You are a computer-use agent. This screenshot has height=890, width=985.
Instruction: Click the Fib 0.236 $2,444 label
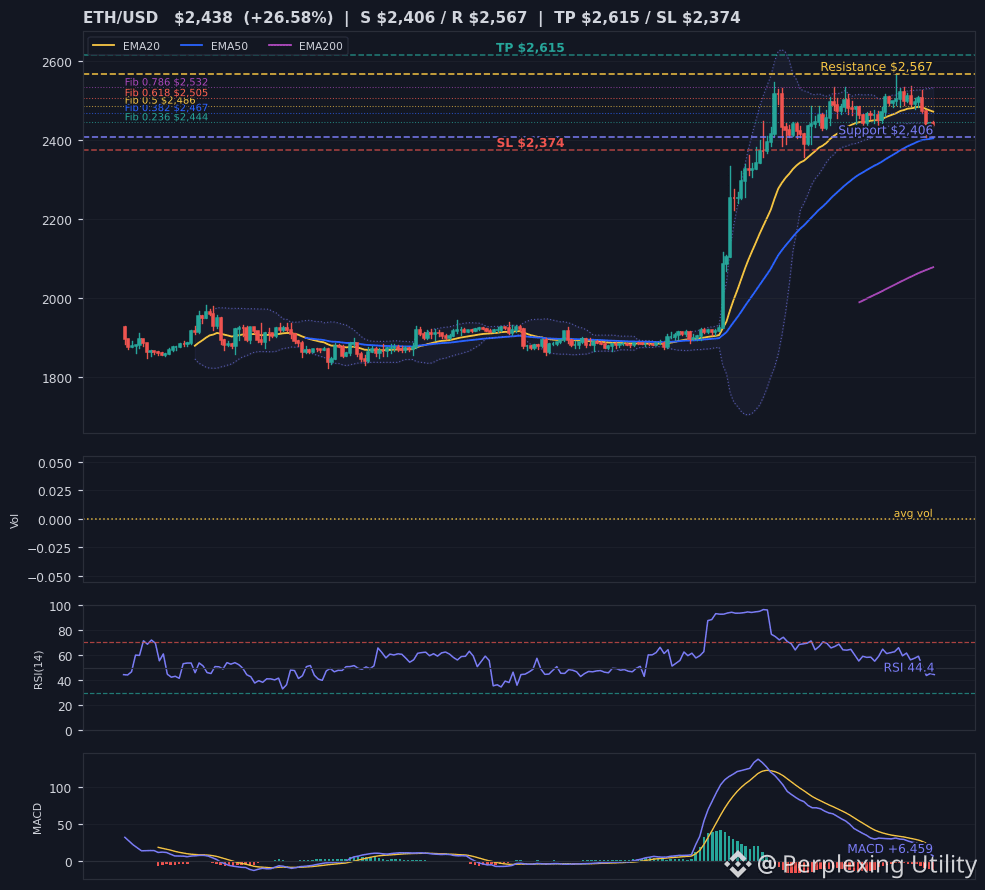click(166, 117)
